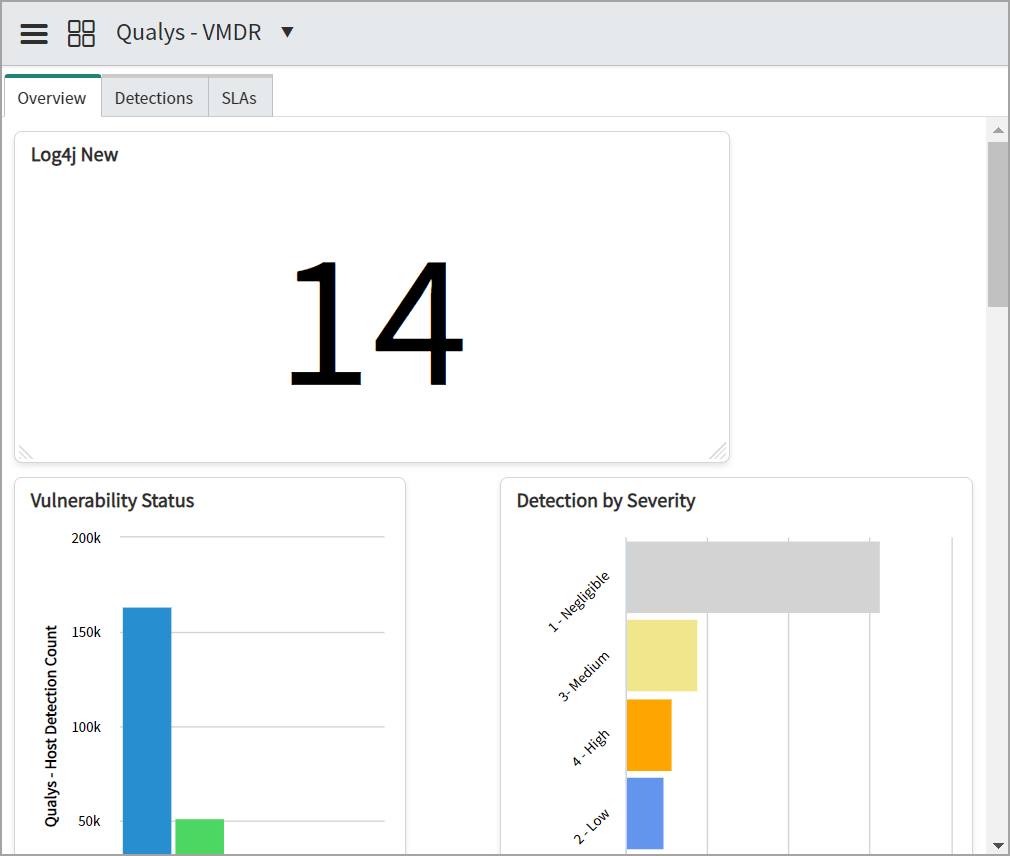Click the scrollbar down arrow

(998, 845)
